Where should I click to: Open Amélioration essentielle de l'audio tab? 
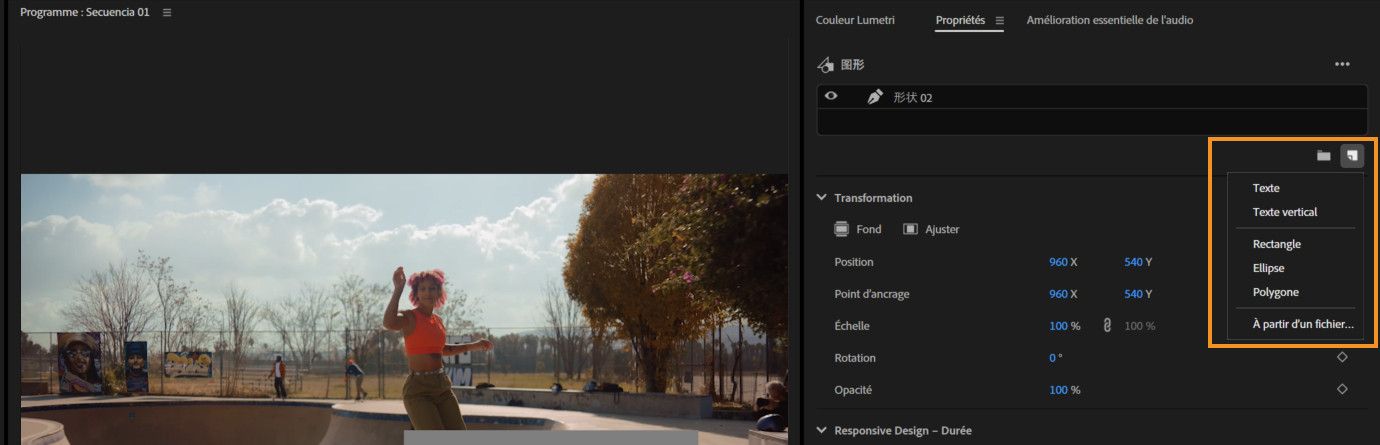pos(1109,20)
